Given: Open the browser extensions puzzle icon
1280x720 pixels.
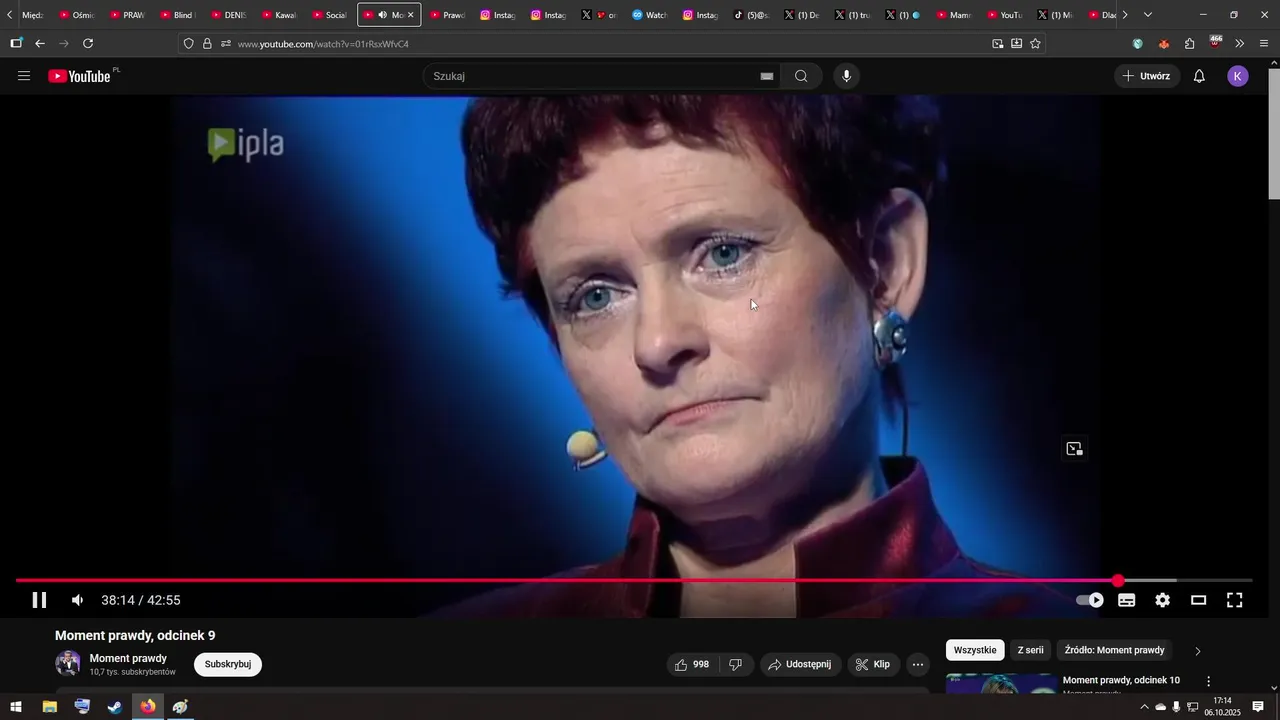Looking at the screenshot, I should pos(1189,44).
